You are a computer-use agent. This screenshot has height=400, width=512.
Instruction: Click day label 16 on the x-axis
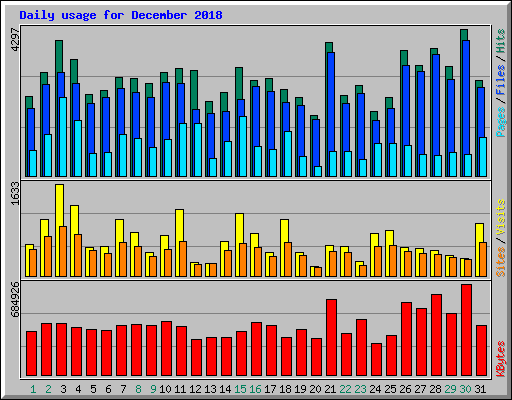(255, 389)
